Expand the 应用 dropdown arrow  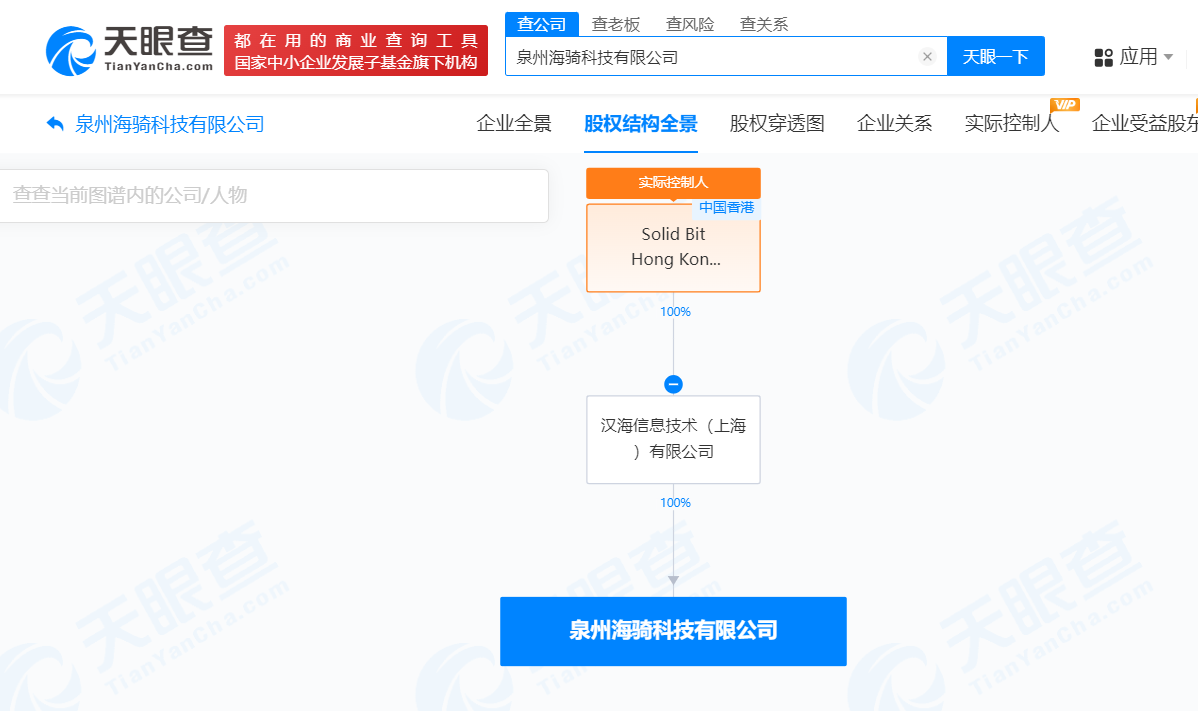1167,57
